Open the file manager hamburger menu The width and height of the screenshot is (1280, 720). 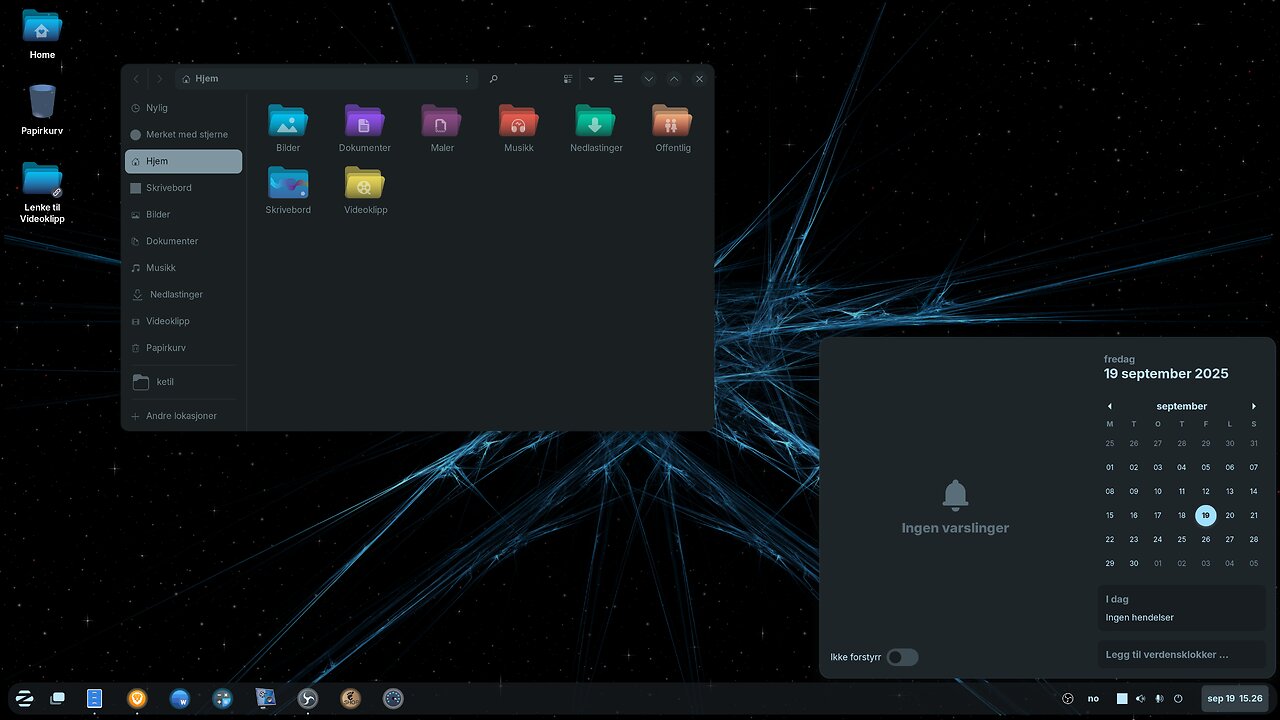[x=618, y=79]
